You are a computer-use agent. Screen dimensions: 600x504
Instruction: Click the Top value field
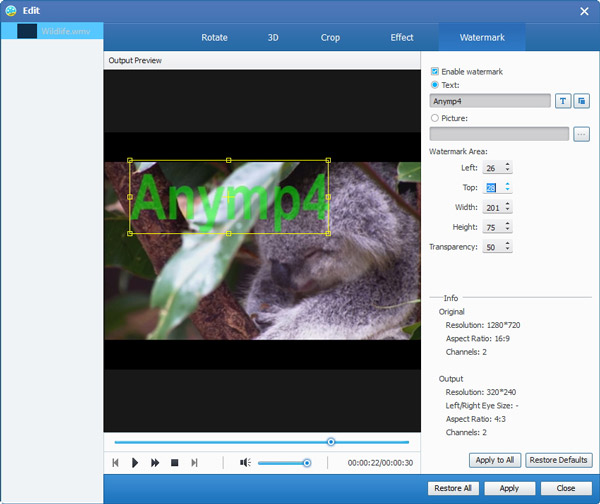[492, 188]
